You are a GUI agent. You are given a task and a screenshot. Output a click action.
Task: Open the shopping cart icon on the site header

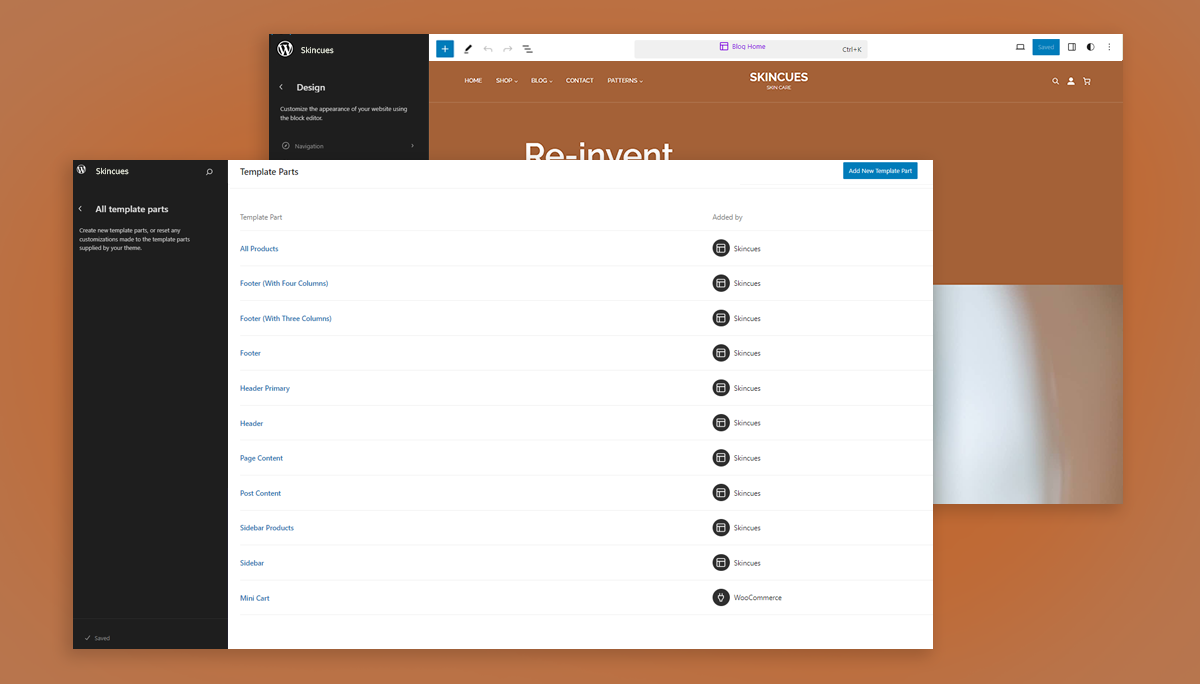click(x=1087, y=81)
